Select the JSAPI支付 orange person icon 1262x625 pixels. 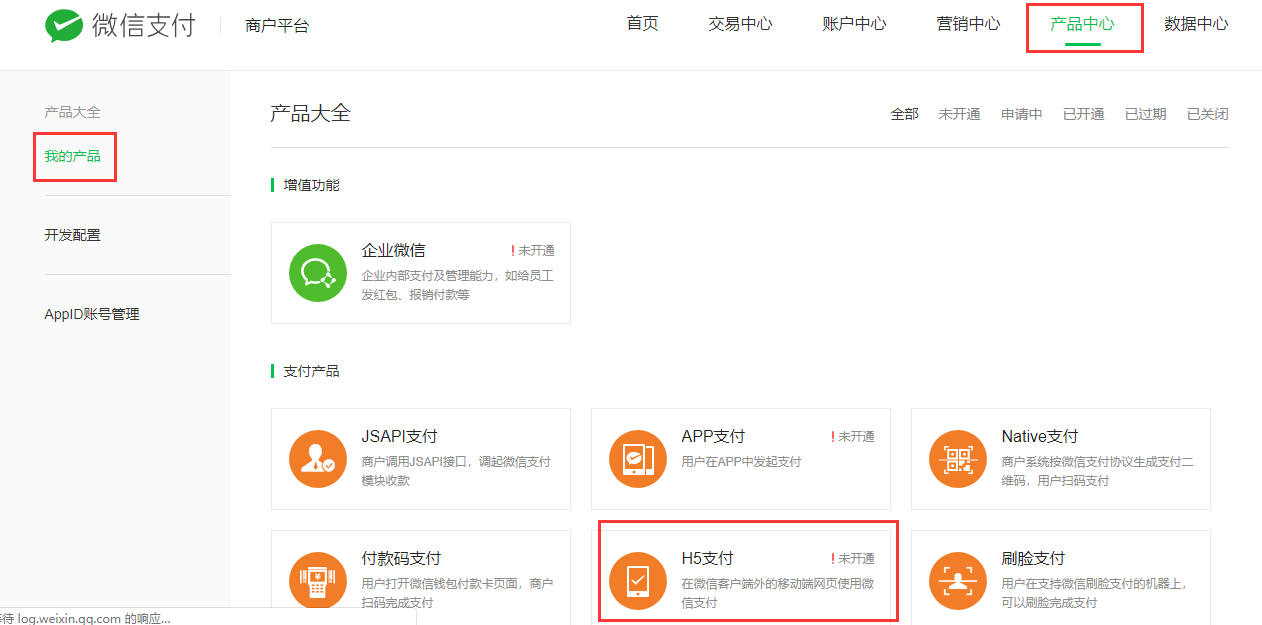point(318,458)
